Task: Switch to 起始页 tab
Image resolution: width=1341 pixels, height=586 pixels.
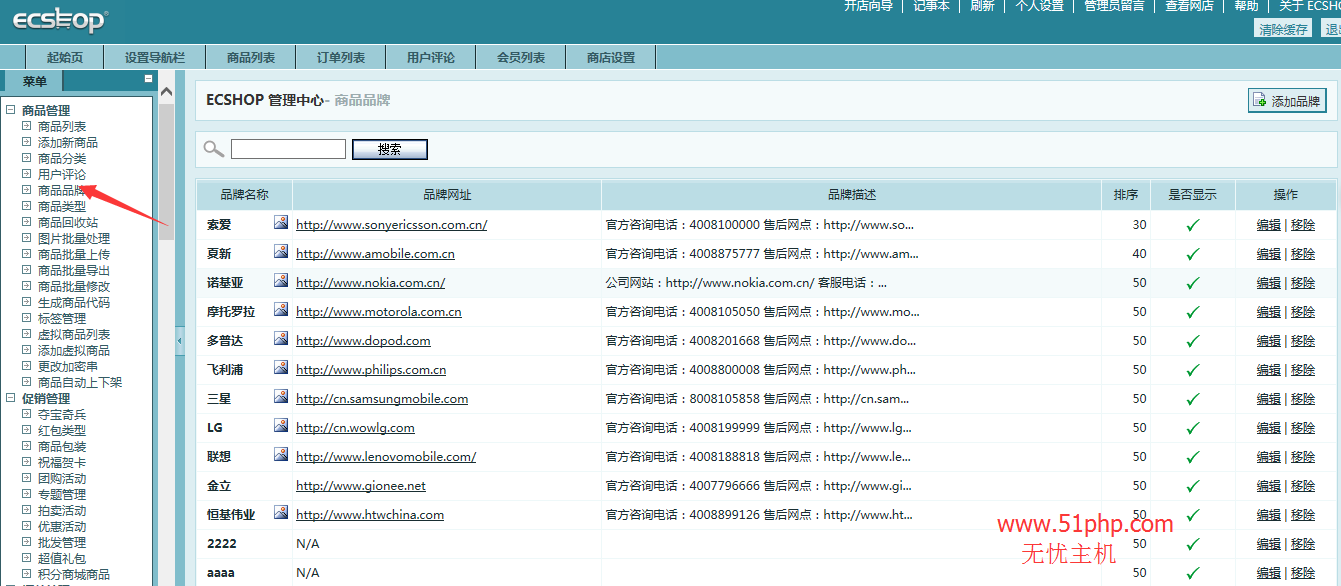Action: tap(65, 57)
